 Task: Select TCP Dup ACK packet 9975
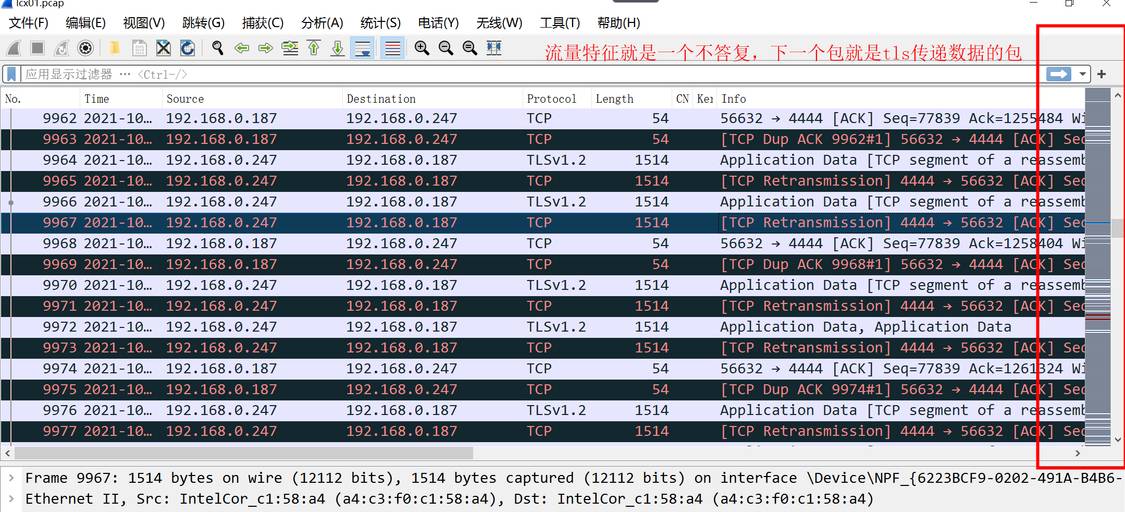[x=542, y=389]
